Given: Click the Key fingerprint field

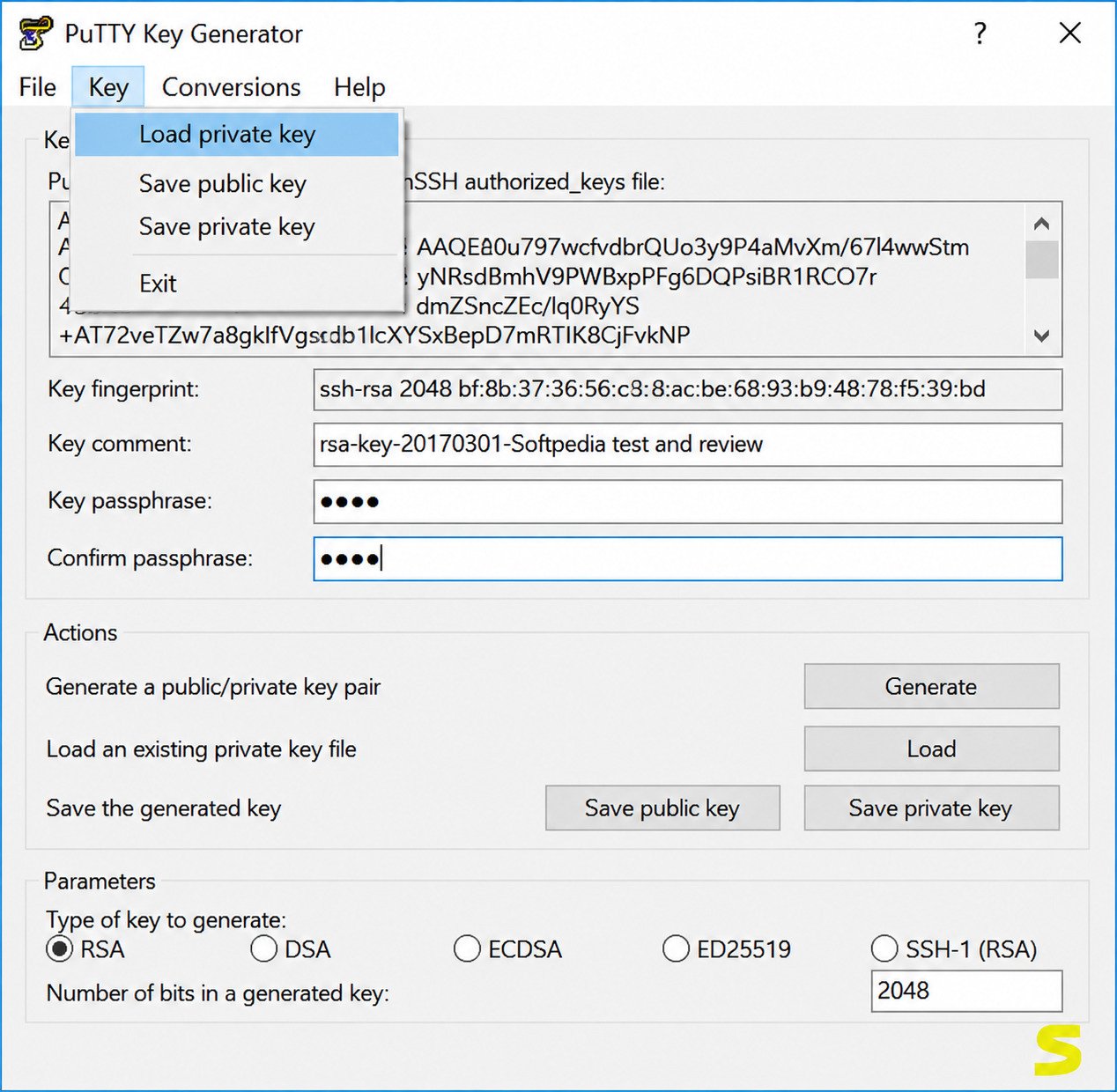Looking at the screenshot, I should (x=687, y=389).
